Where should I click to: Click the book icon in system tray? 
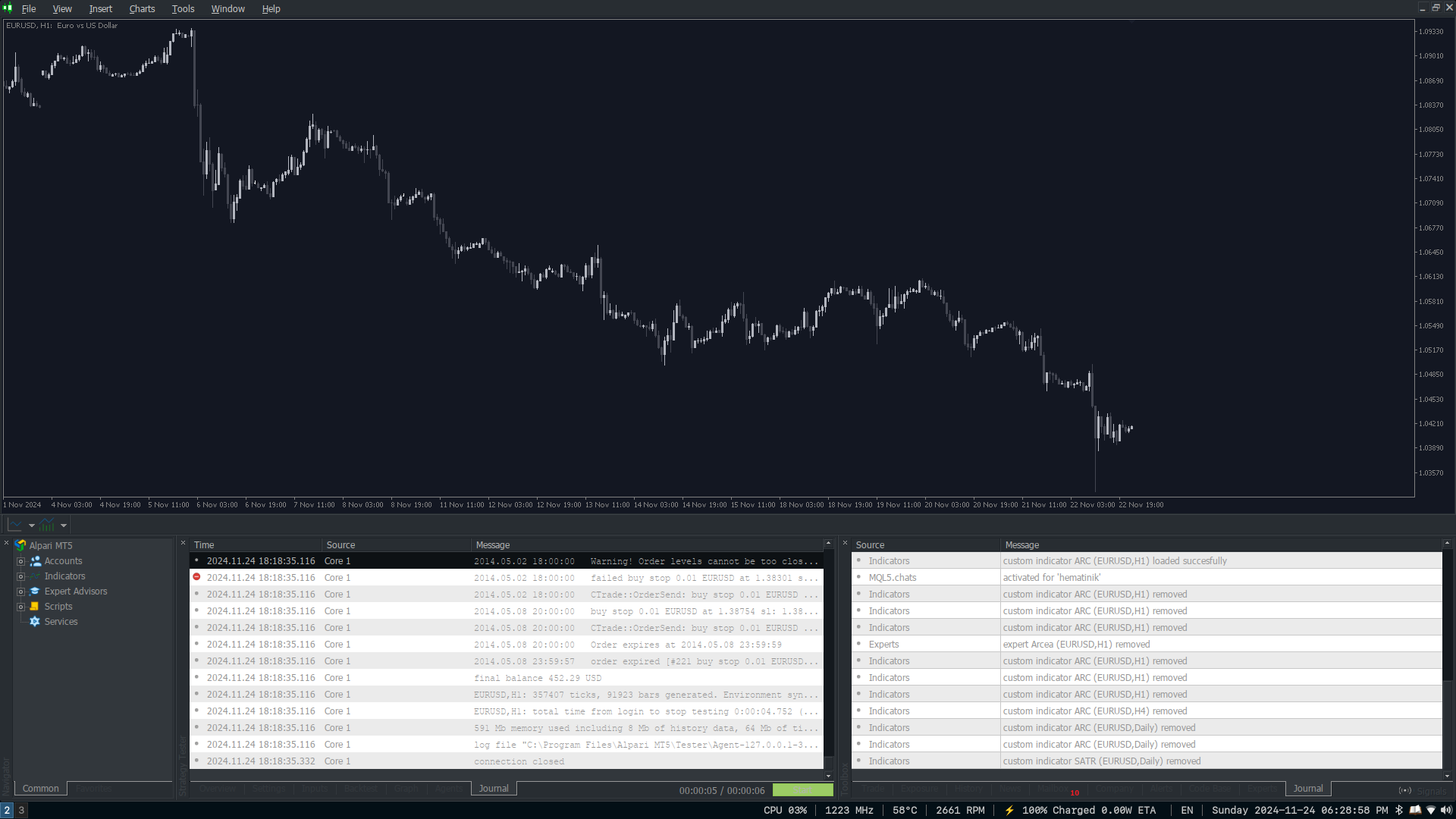(x=1415, y=810)
